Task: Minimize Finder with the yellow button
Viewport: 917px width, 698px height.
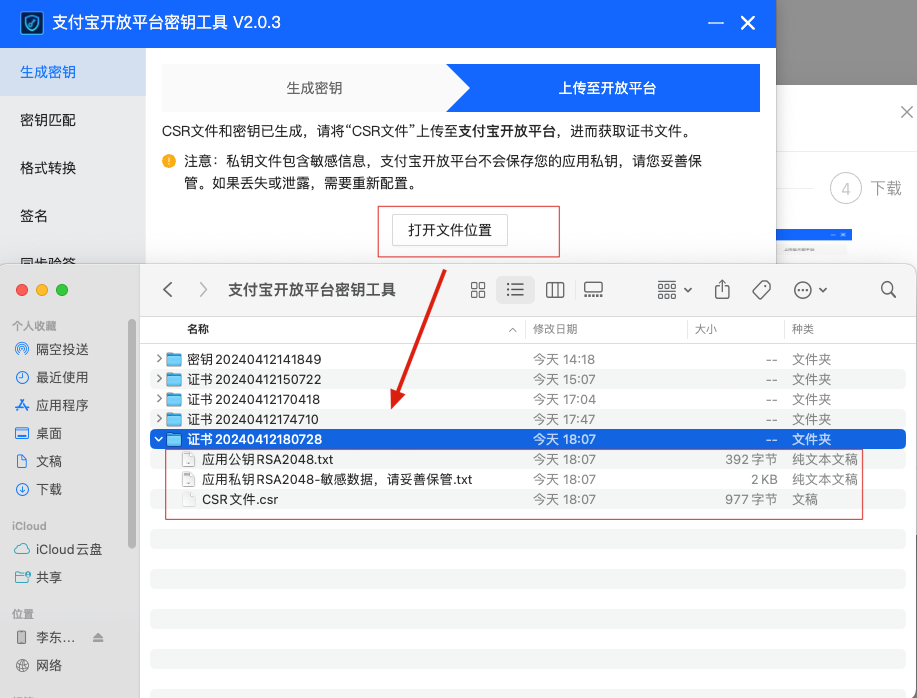Action: [42, 290]
